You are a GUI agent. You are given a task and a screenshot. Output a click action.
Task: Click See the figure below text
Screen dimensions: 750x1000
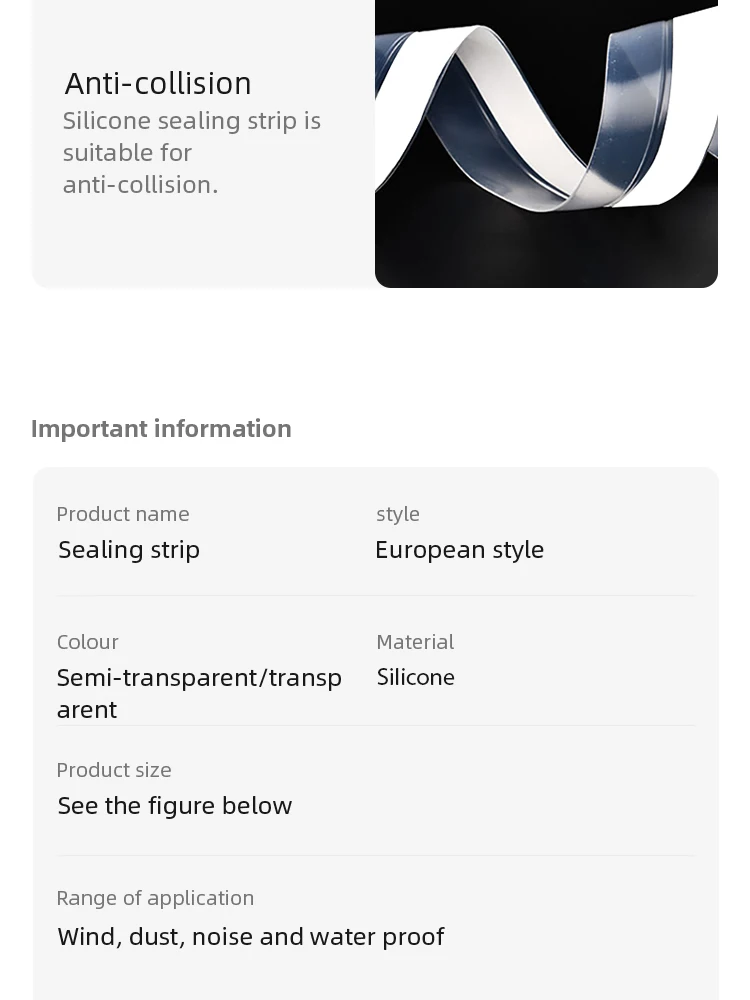tap(175, 806)
